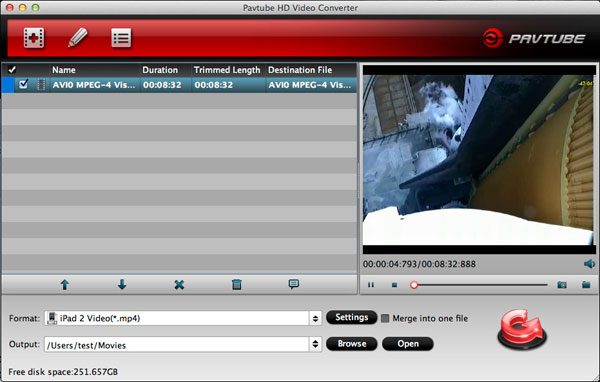Stop the preview playback
This screenshot has width=600, height=382.
tap(395, 285)
